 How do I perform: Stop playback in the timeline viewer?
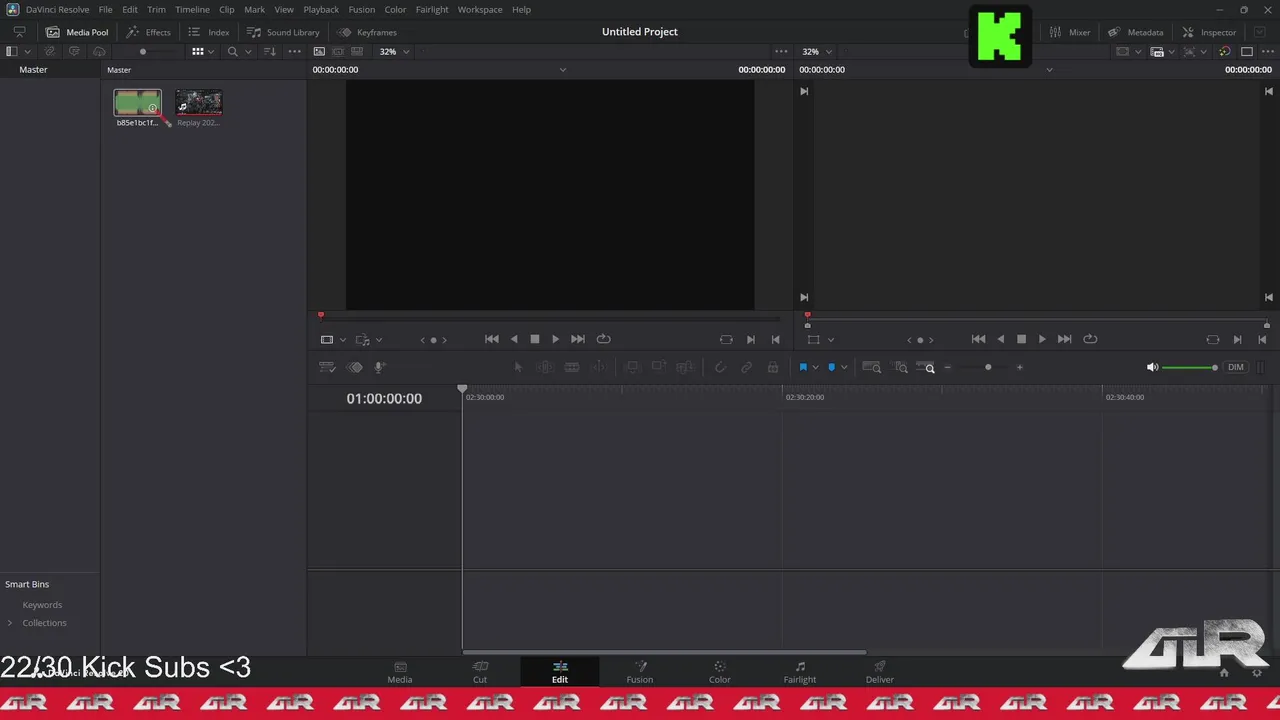1021,339
